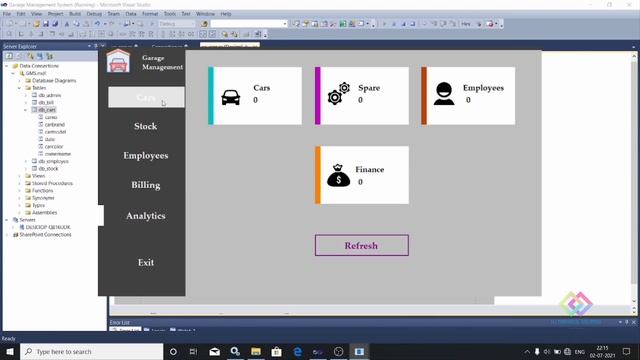Show hidden system tray icons
Image resolution: width=640 pixels, height=360 pixels.
527,352
